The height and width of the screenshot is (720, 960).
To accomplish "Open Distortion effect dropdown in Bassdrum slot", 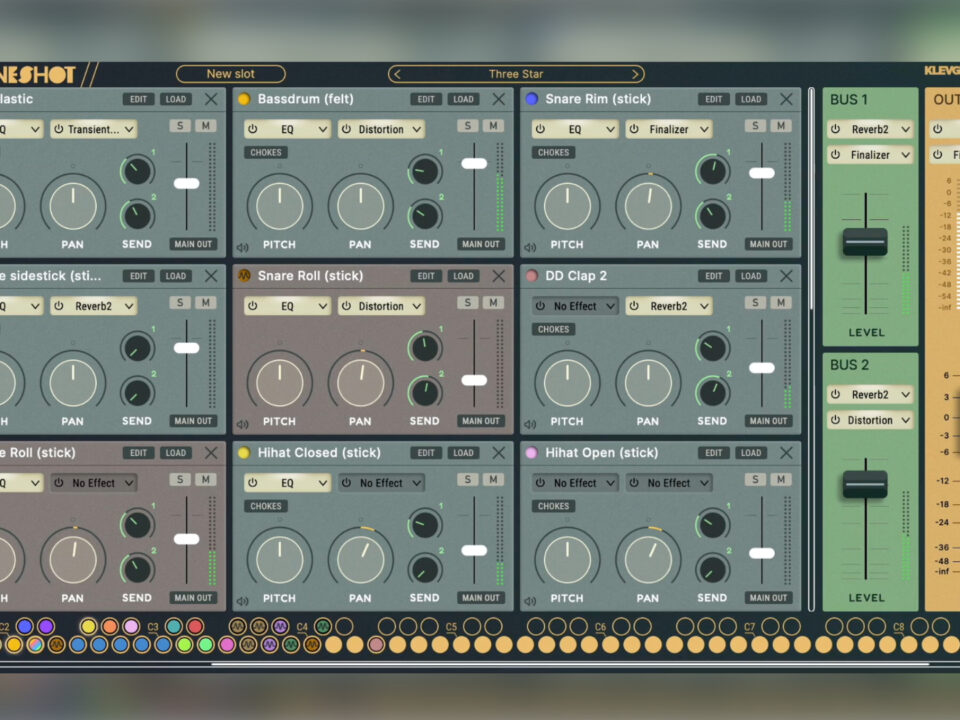I will point(381,130).
